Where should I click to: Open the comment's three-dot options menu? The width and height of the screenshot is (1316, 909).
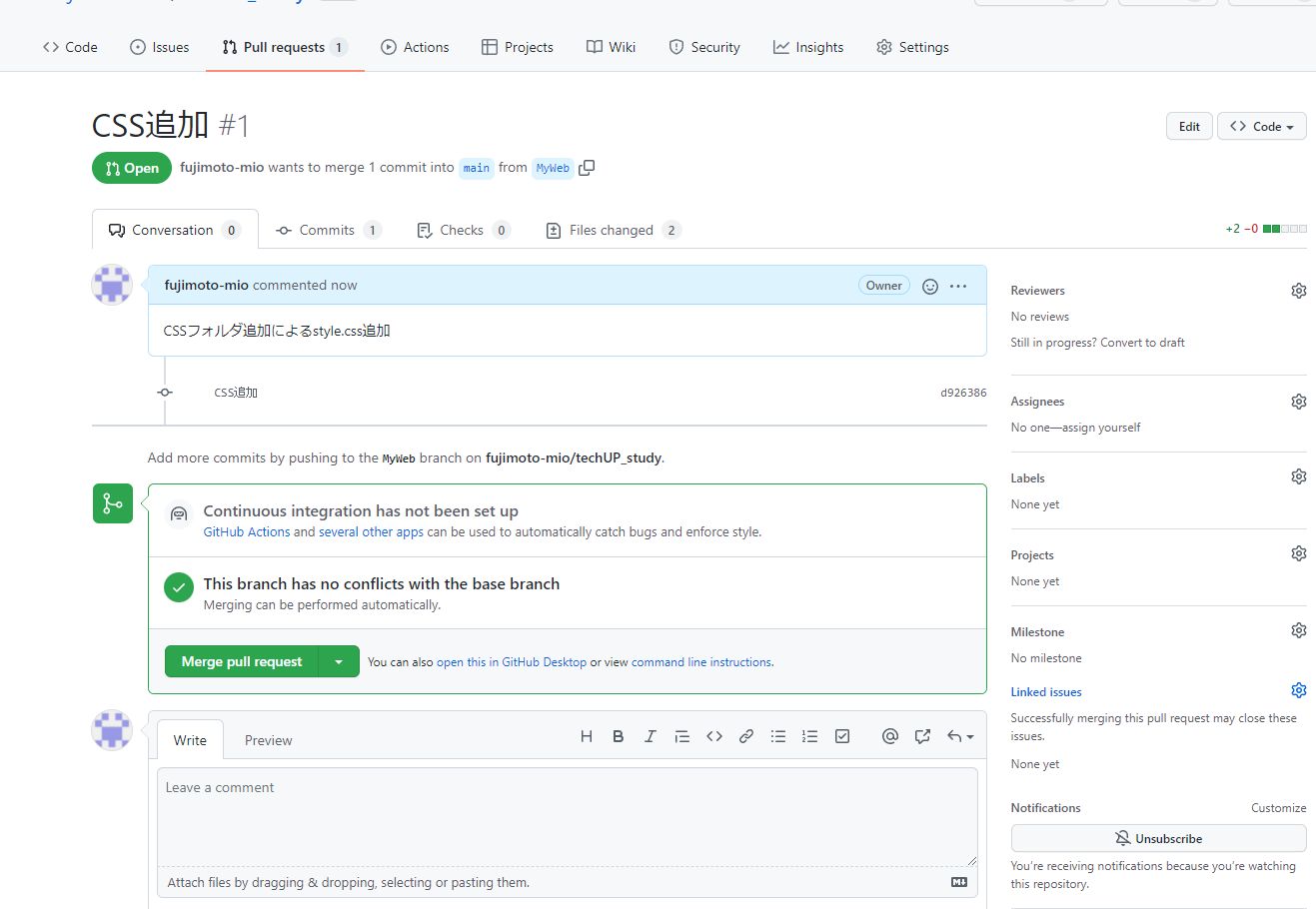(958, 287)
